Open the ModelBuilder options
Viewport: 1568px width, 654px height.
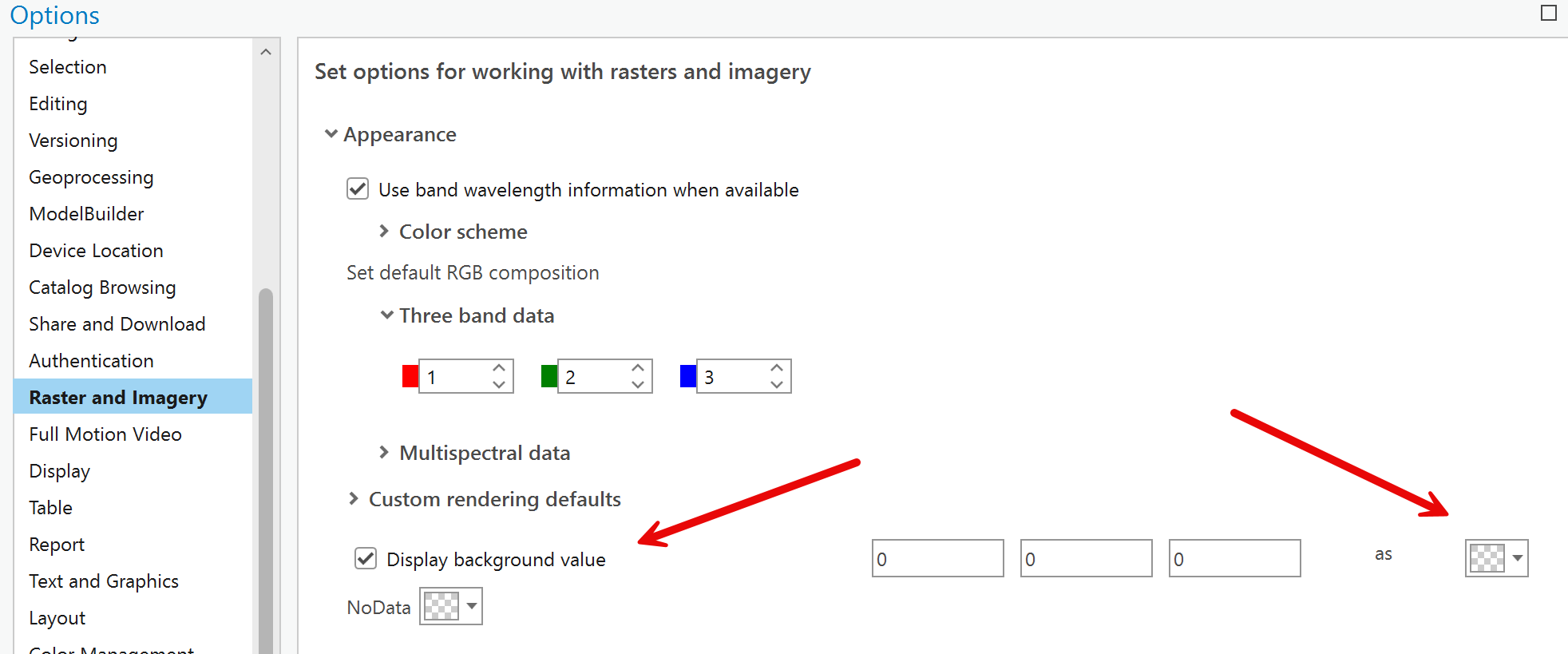(86, 213)
